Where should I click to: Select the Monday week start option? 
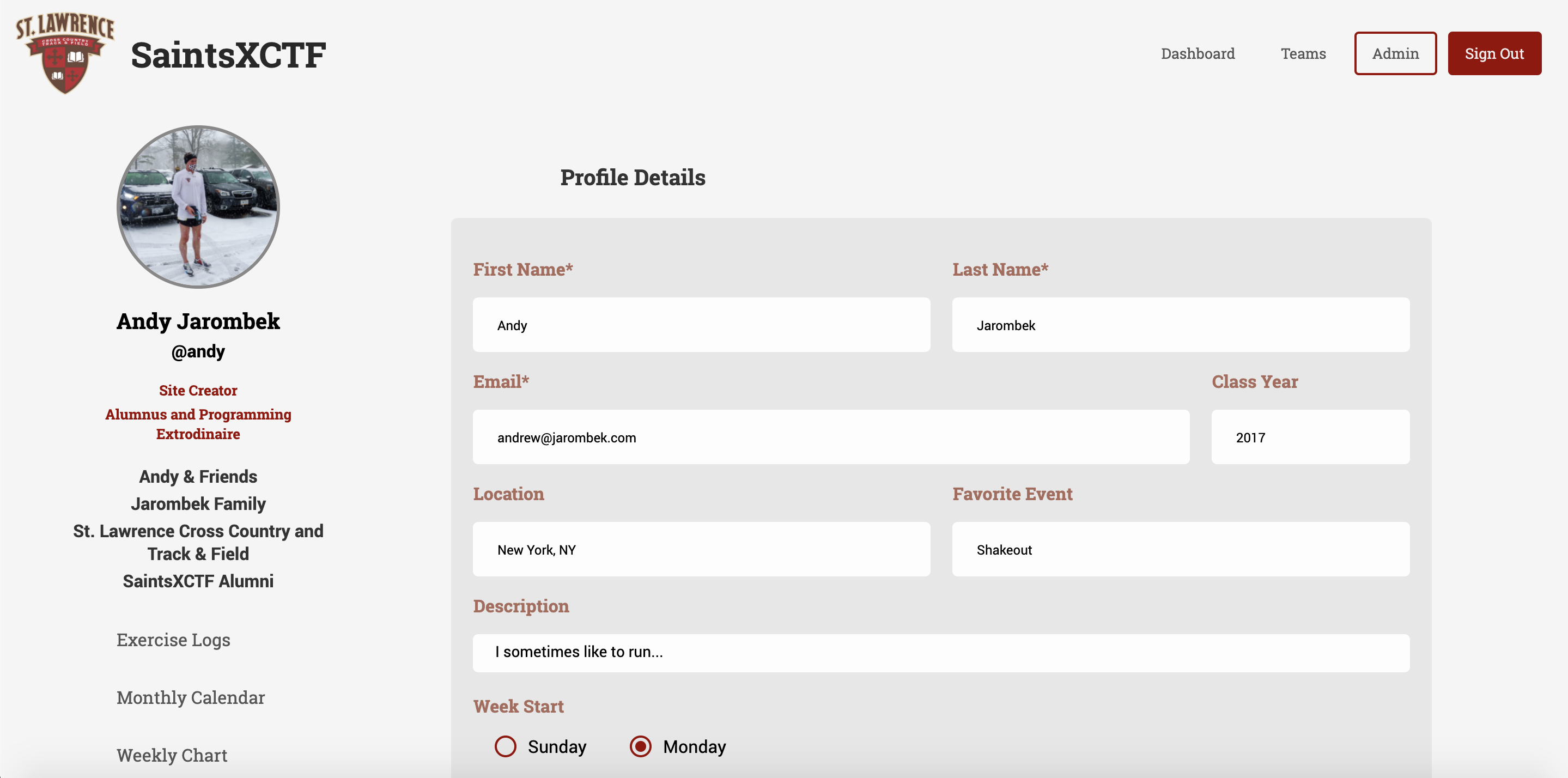click(640, 746)
